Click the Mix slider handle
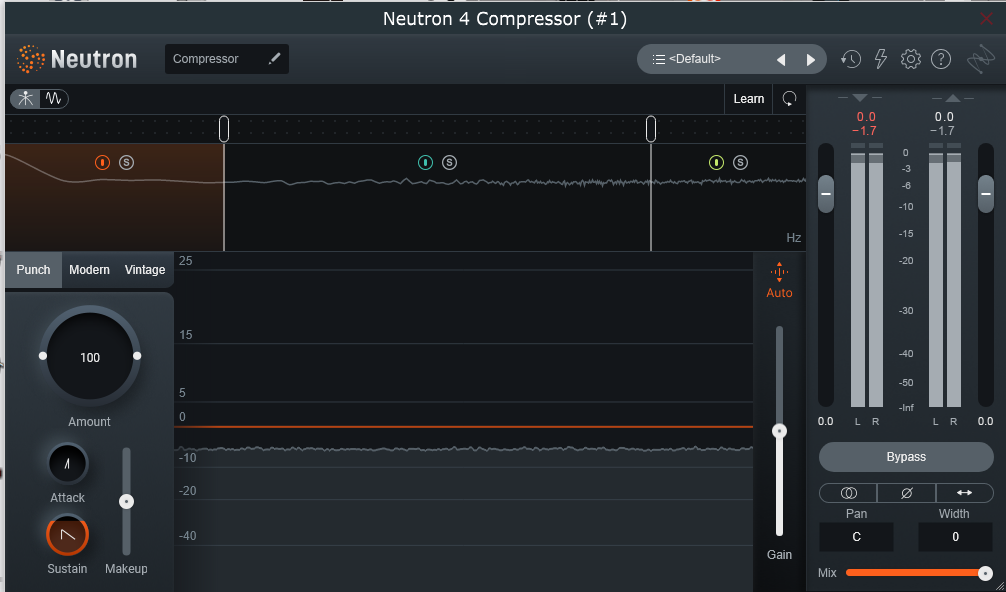Image resolution: width=1006 pixels, height=592 pixels. 985,573
